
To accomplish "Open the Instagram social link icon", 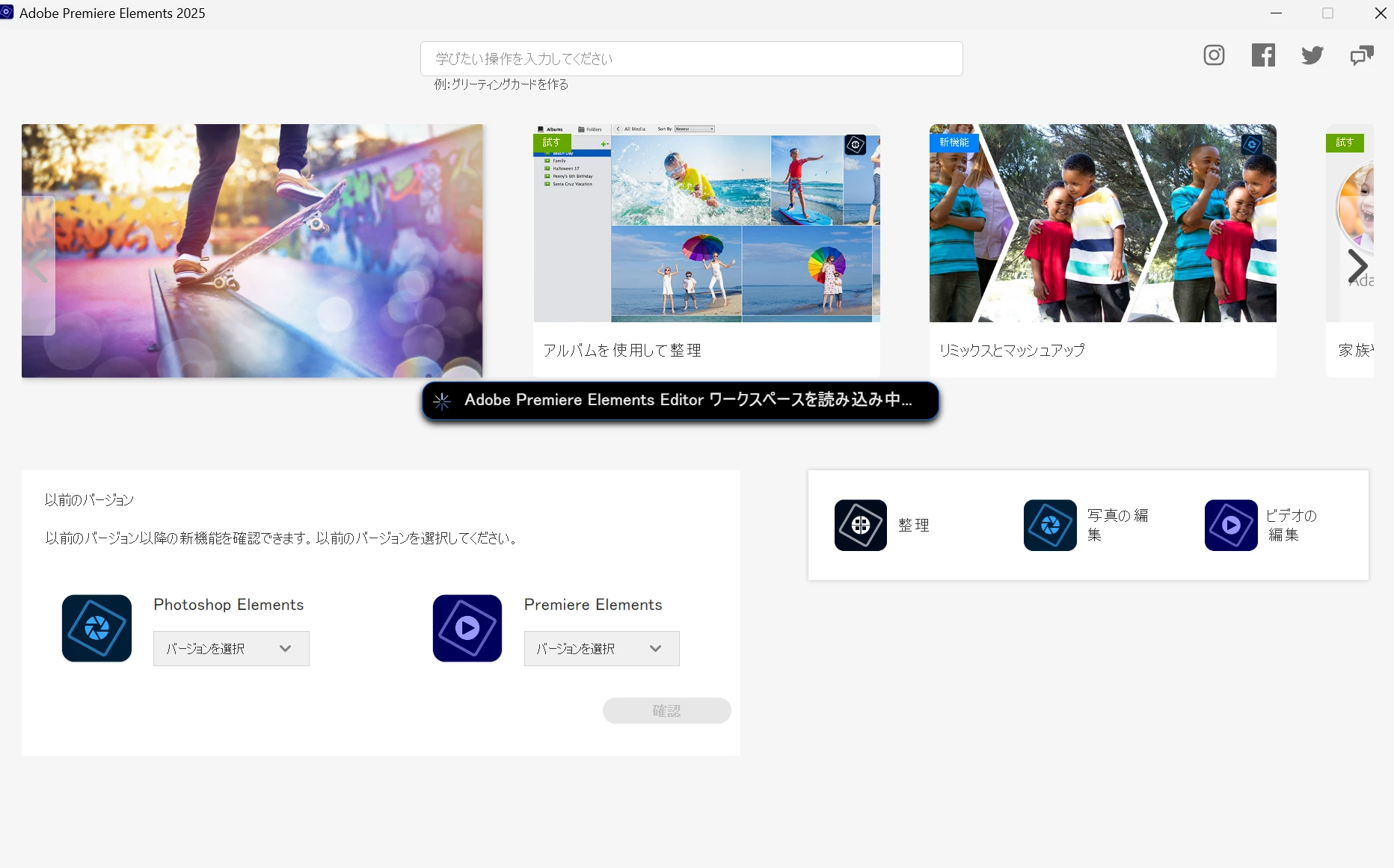I will click(x=1214, y=55).
